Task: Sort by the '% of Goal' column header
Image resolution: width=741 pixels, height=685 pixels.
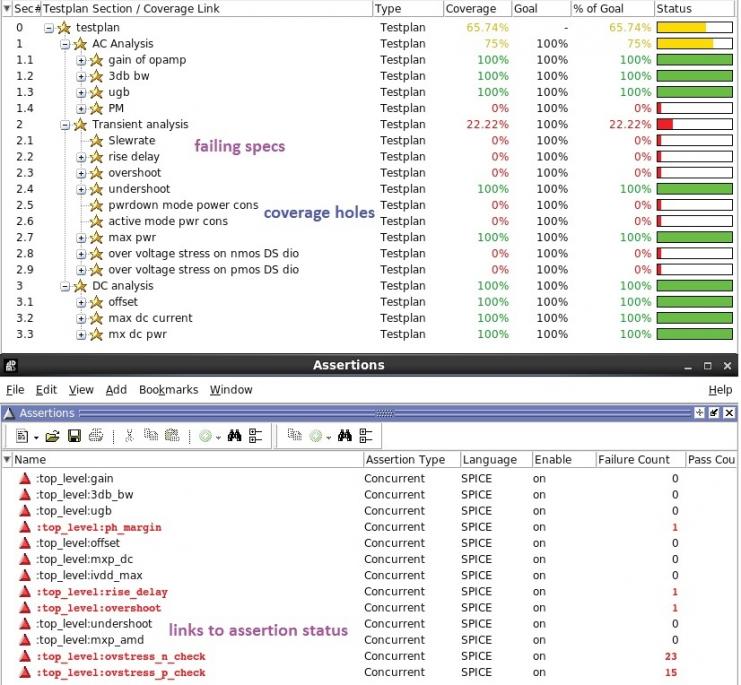Action: click(x=612, y=9)
